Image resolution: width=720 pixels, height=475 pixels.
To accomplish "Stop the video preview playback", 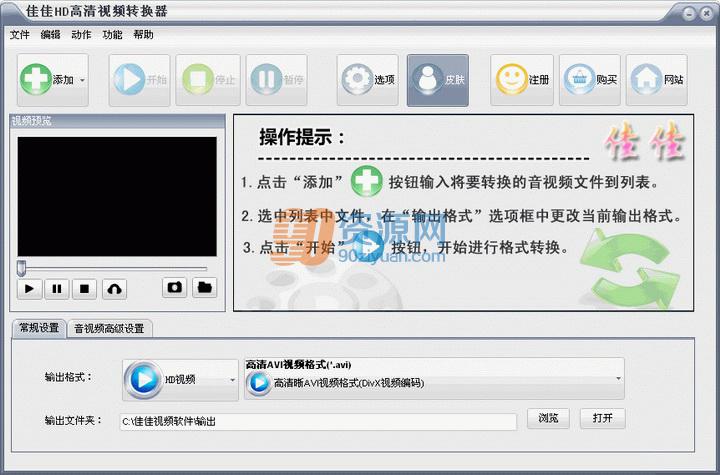I will click(x=84, y=289).
